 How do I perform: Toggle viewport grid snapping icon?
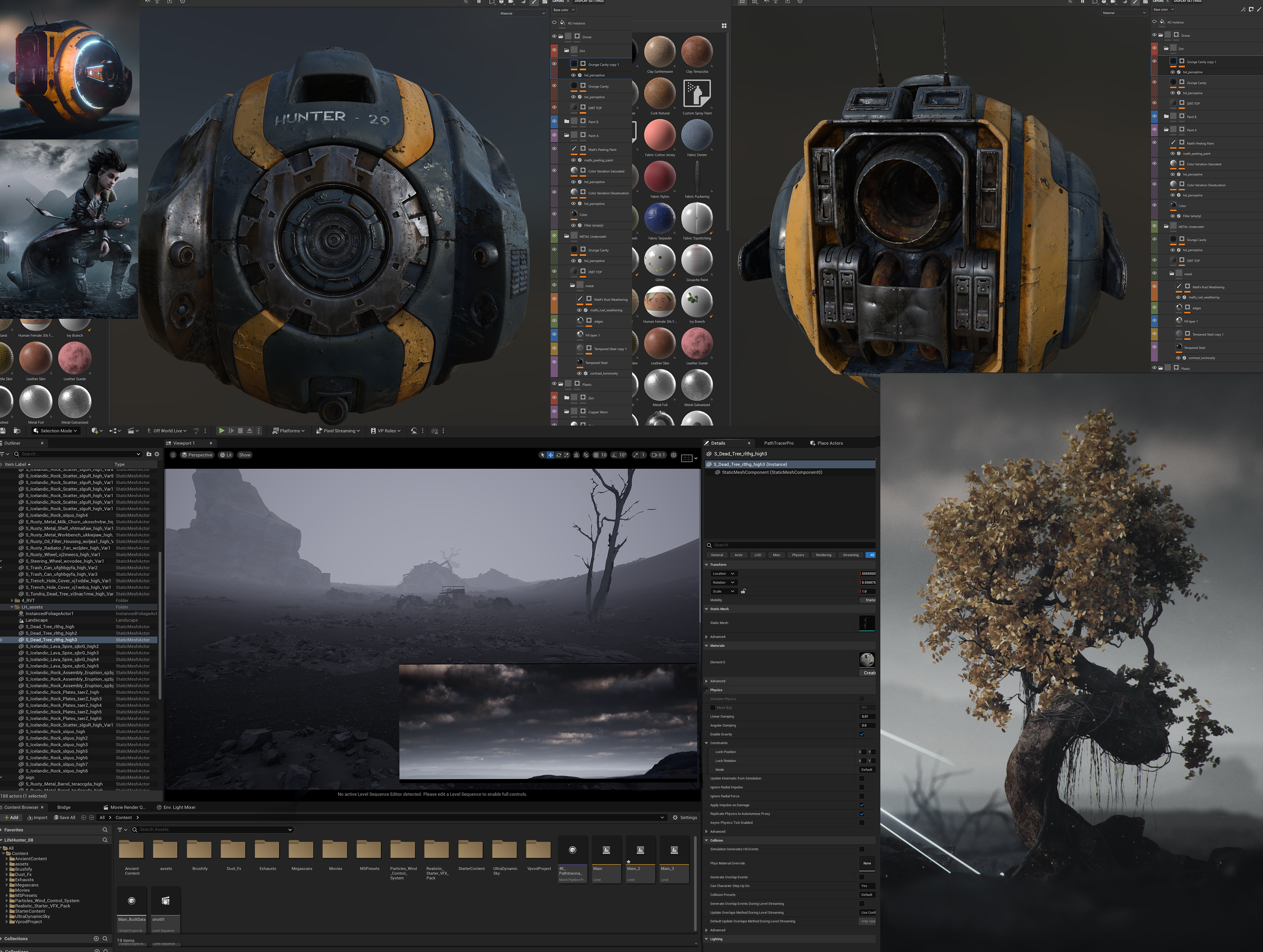596,455
